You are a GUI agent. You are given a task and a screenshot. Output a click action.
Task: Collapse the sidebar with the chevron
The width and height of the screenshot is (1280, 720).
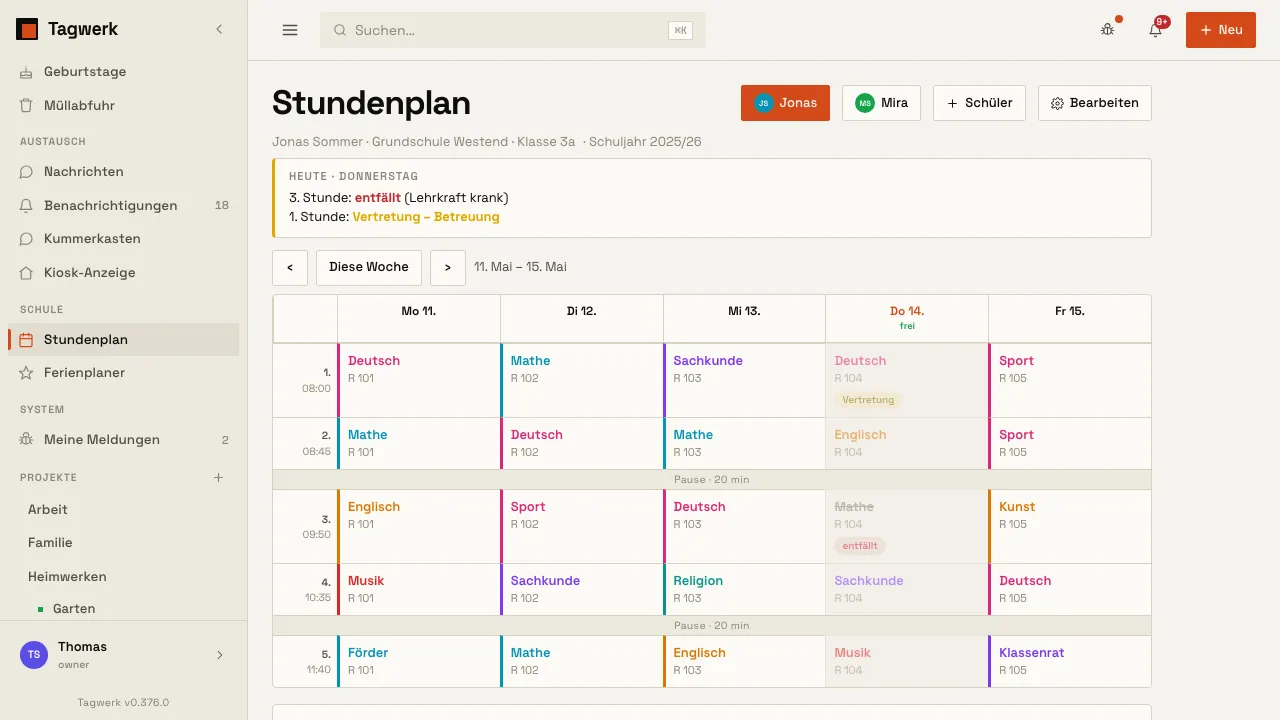(220, 30)
